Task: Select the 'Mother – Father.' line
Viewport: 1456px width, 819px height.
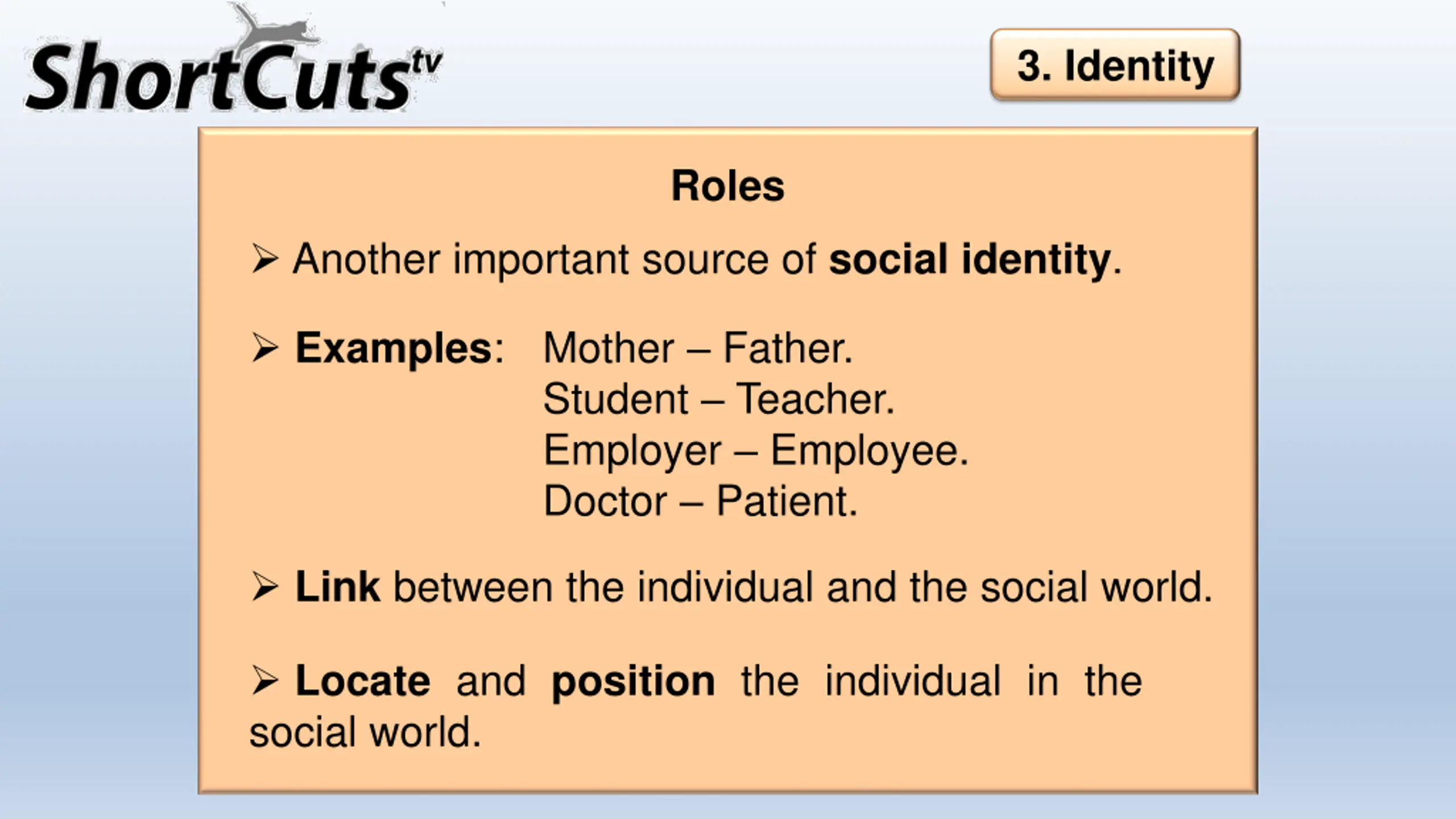Action: tap(698, 348)
